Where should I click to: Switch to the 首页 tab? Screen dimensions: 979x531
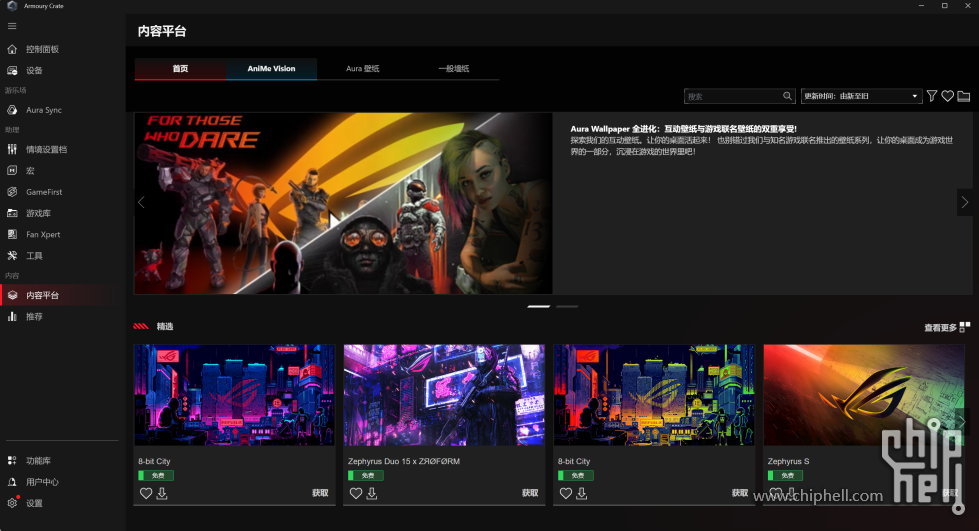point(180,69)
